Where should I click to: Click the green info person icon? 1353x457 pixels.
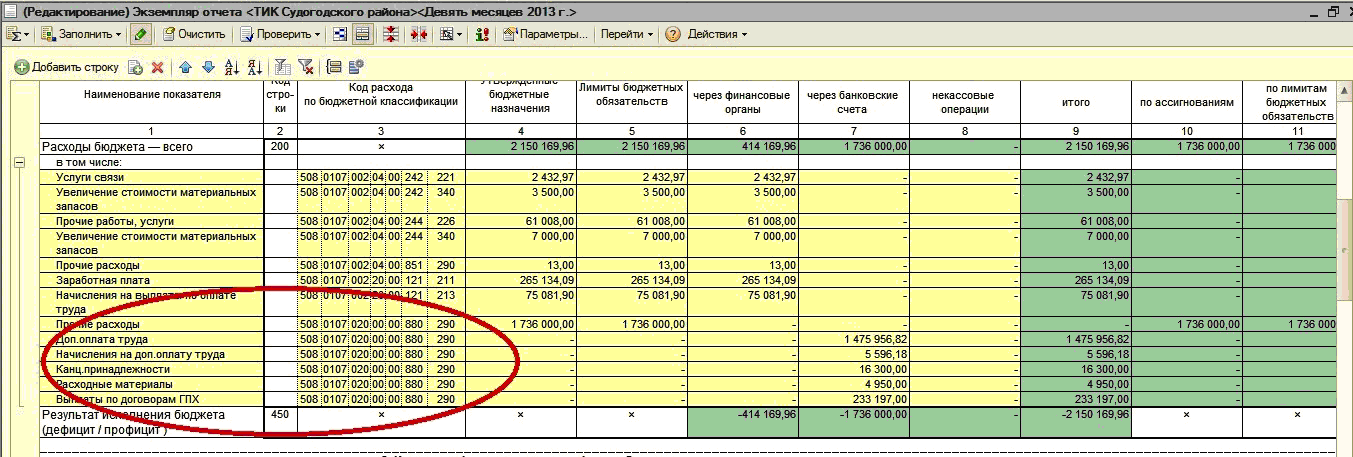[x=484, y=34]
